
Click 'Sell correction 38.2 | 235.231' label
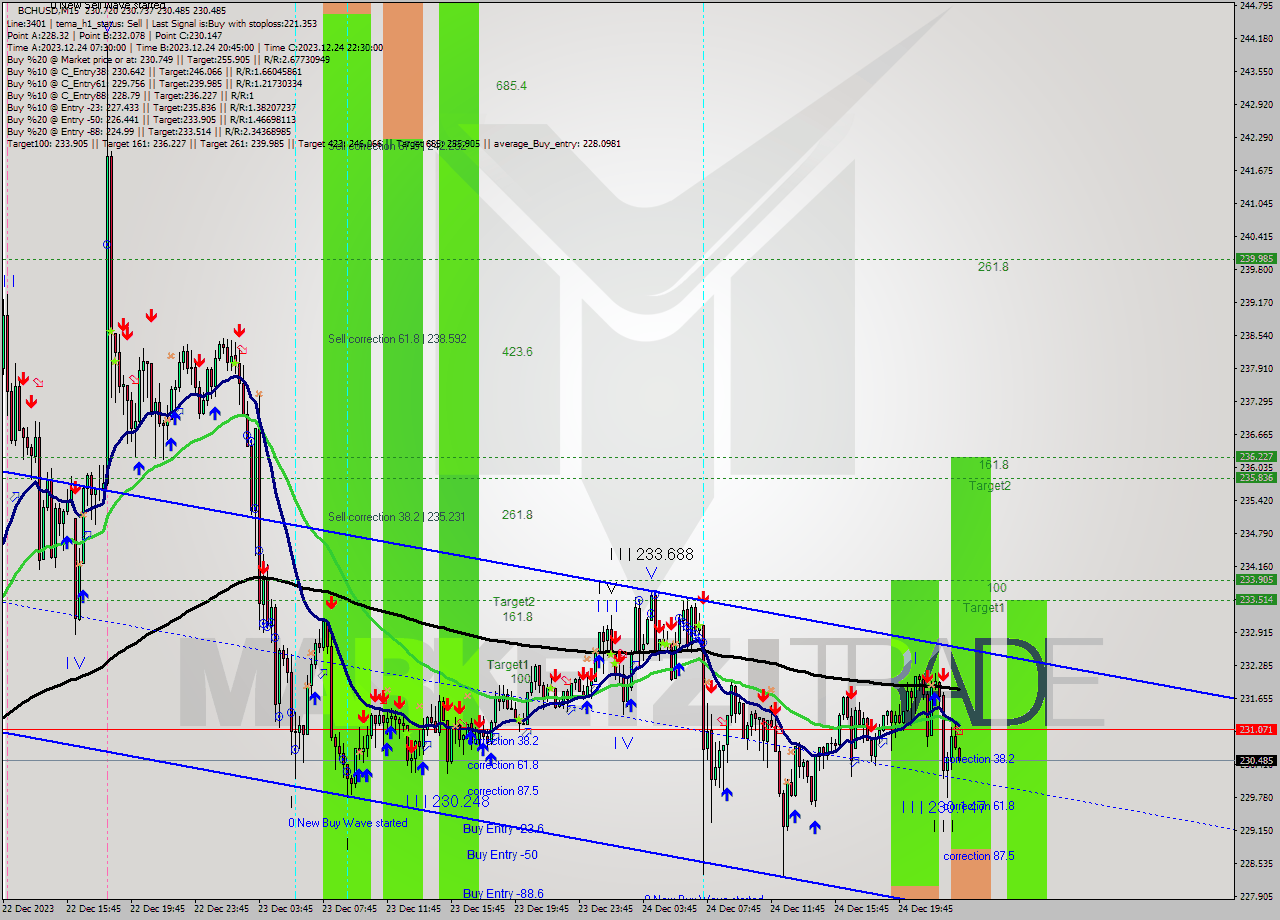[x=397, y=517]
